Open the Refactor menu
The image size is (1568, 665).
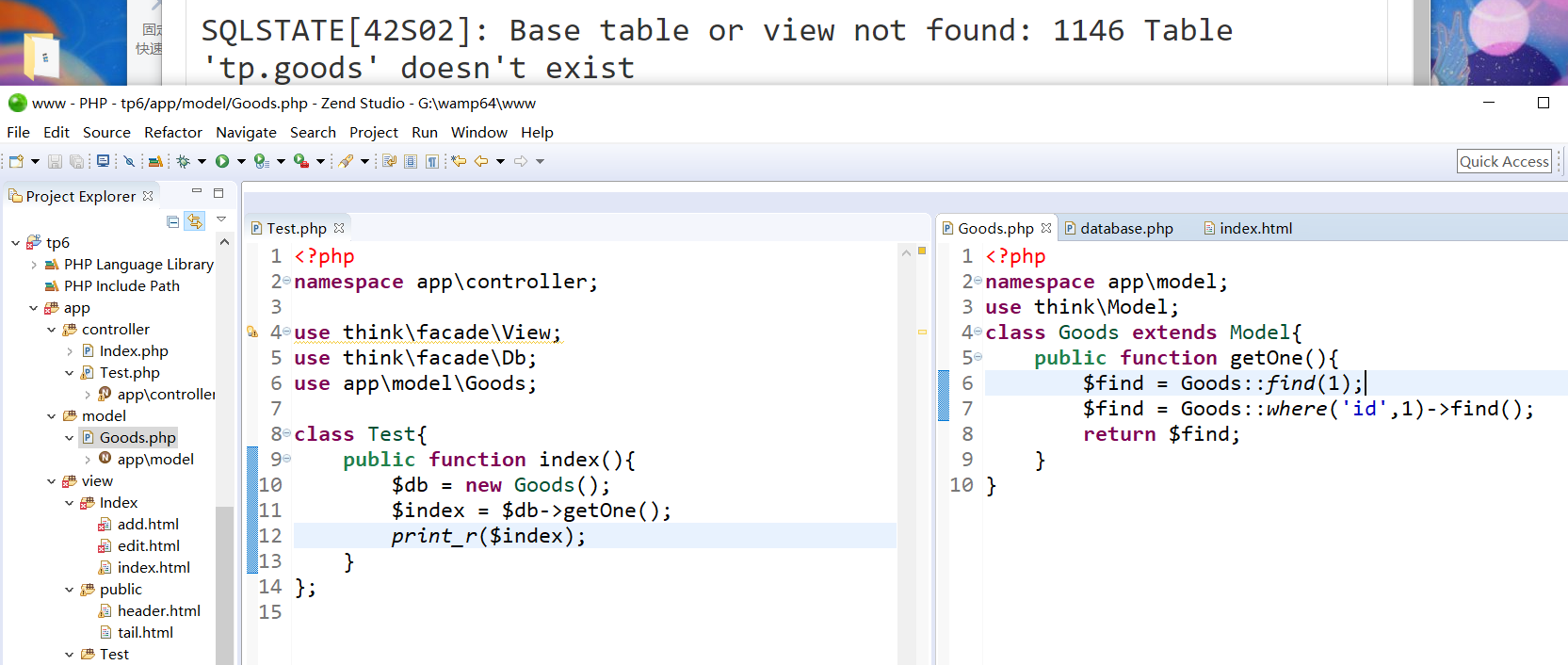click(x=172, y=133)
